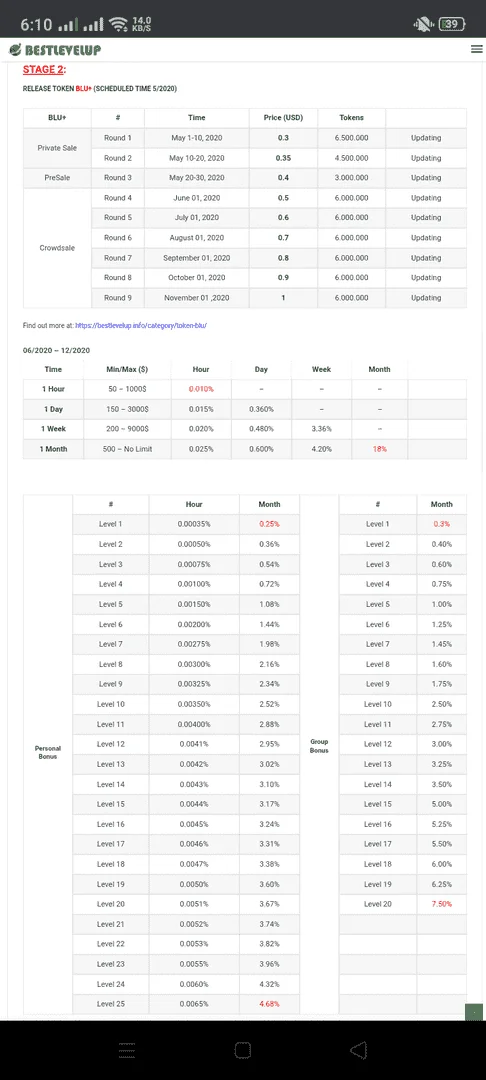This screenshot has width=486, height=1080.
Task: Select the Level 25 row label
Action: 111,1004
